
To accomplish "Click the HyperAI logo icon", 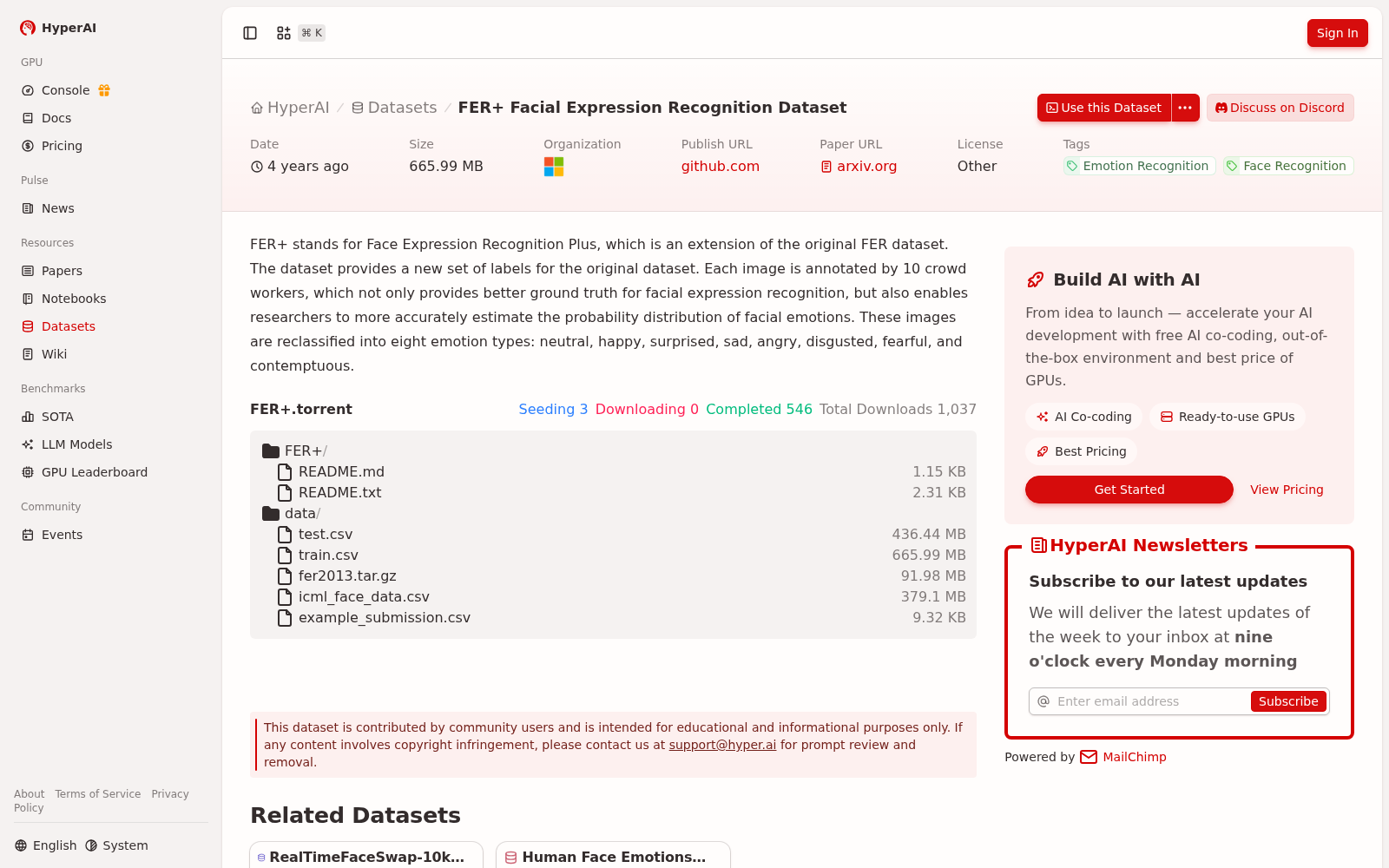I will pyautogui.click(x=28, y=28).
